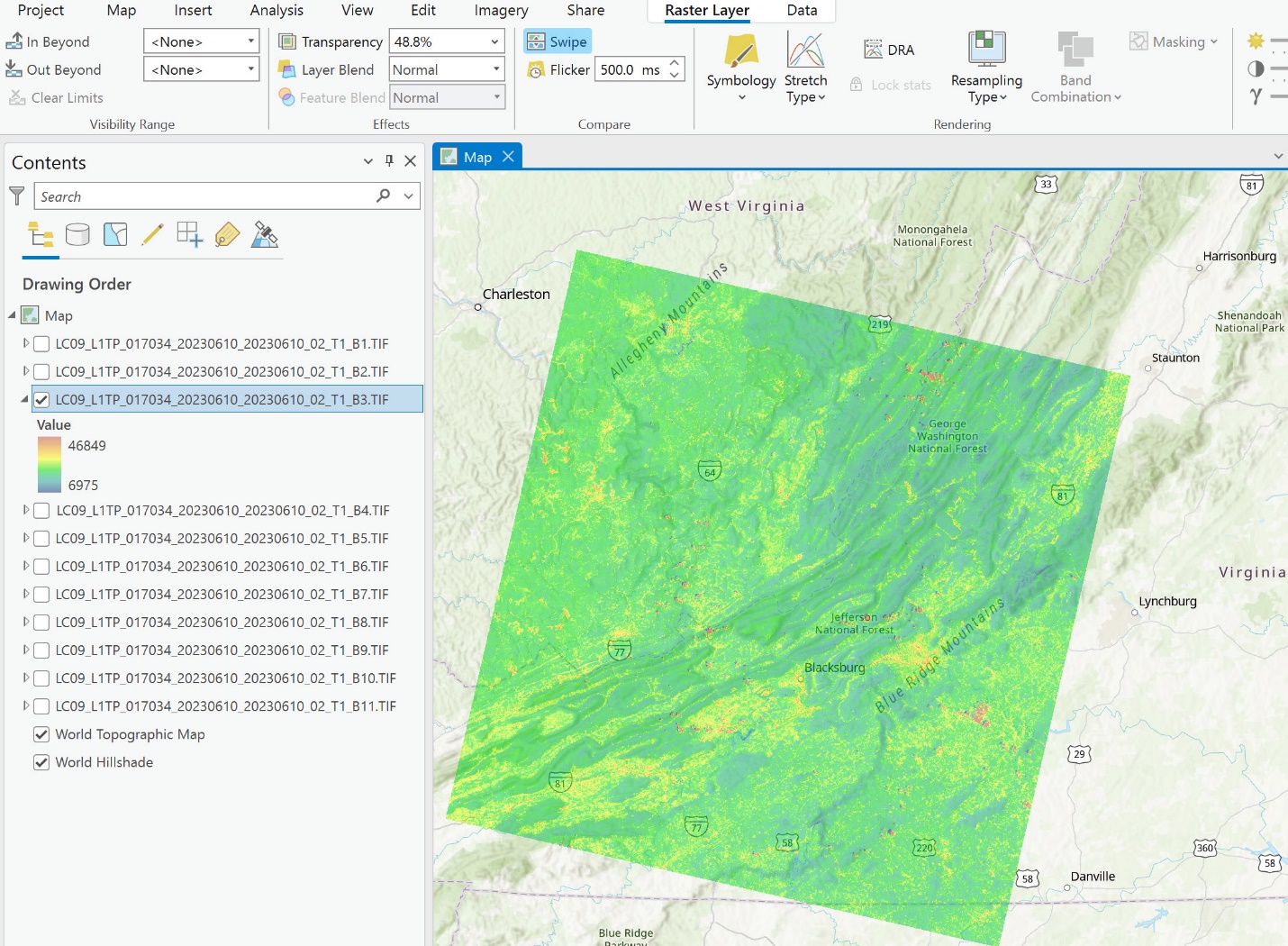Click the In Beyond visibility icon
The image size is (1288, 946).
(x=14, y=41)
